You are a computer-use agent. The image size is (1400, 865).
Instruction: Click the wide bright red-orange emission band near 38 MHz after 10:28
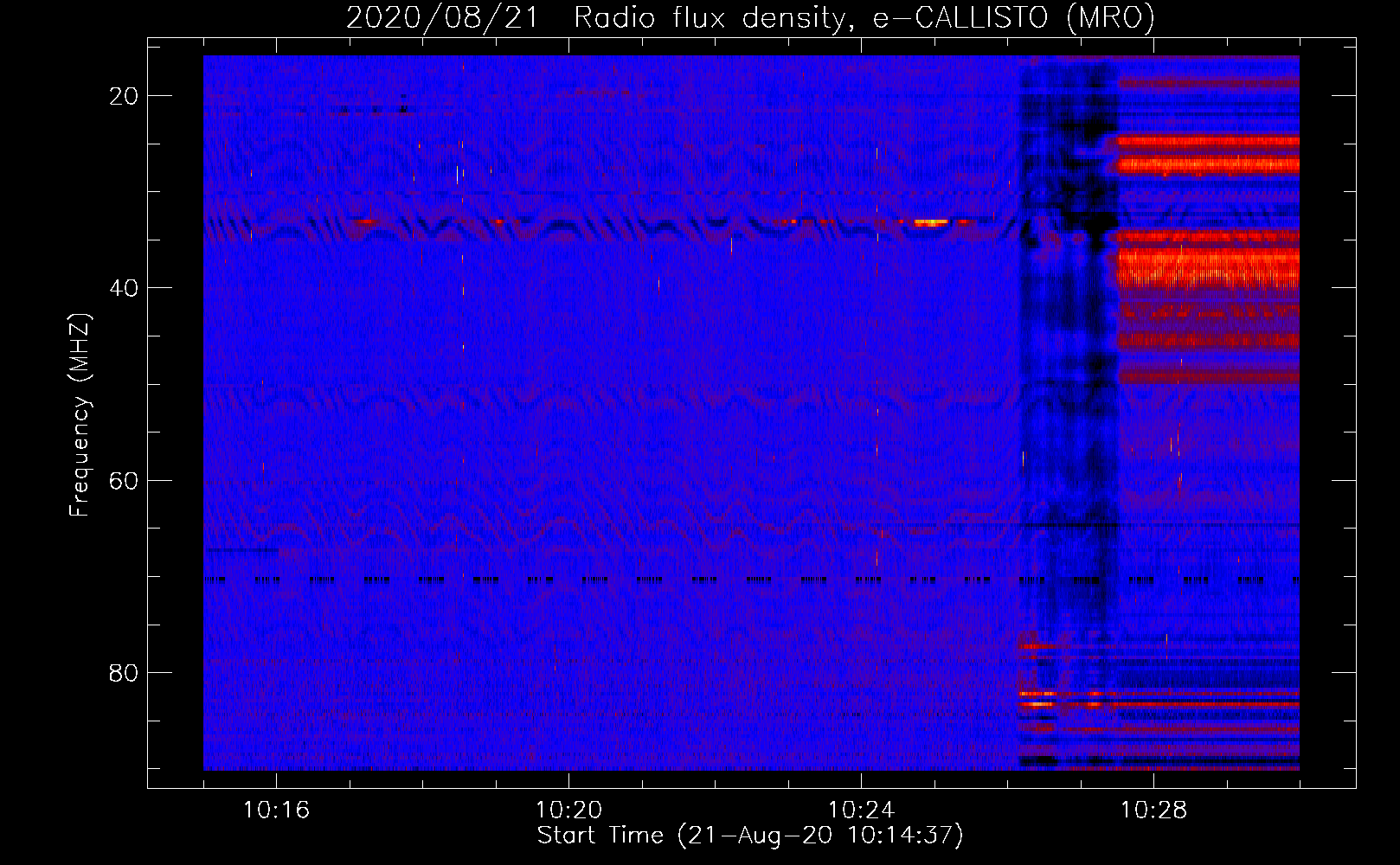(1209, 268)
